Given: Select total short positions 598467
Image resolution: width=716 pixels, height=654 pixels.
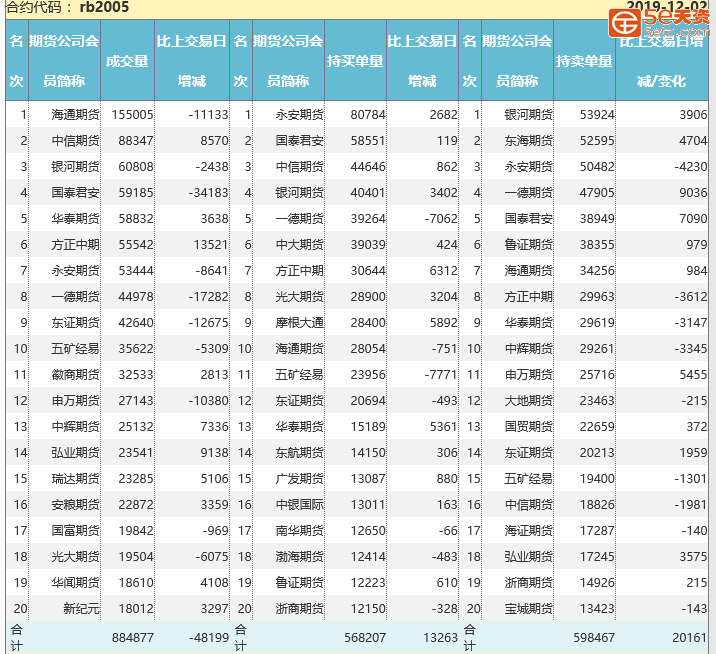Looking at the screenshot, I should click(594, 638).
